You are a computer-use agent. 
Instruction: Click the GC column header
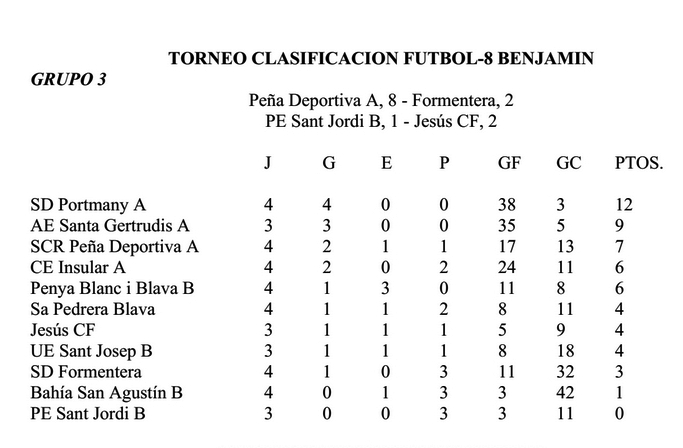(568, 162)
